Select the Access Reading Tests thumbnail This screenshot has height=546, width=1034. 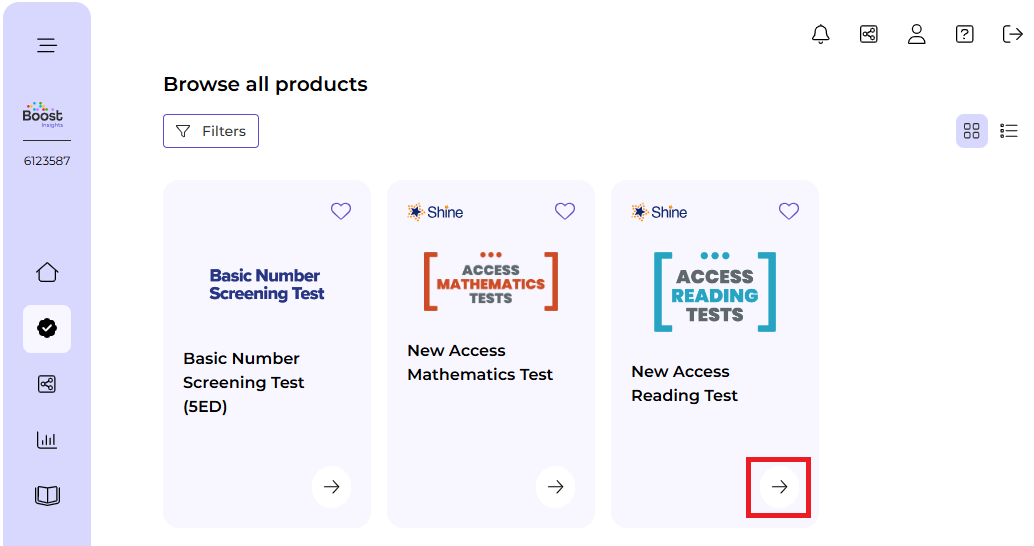pos(714,292)
